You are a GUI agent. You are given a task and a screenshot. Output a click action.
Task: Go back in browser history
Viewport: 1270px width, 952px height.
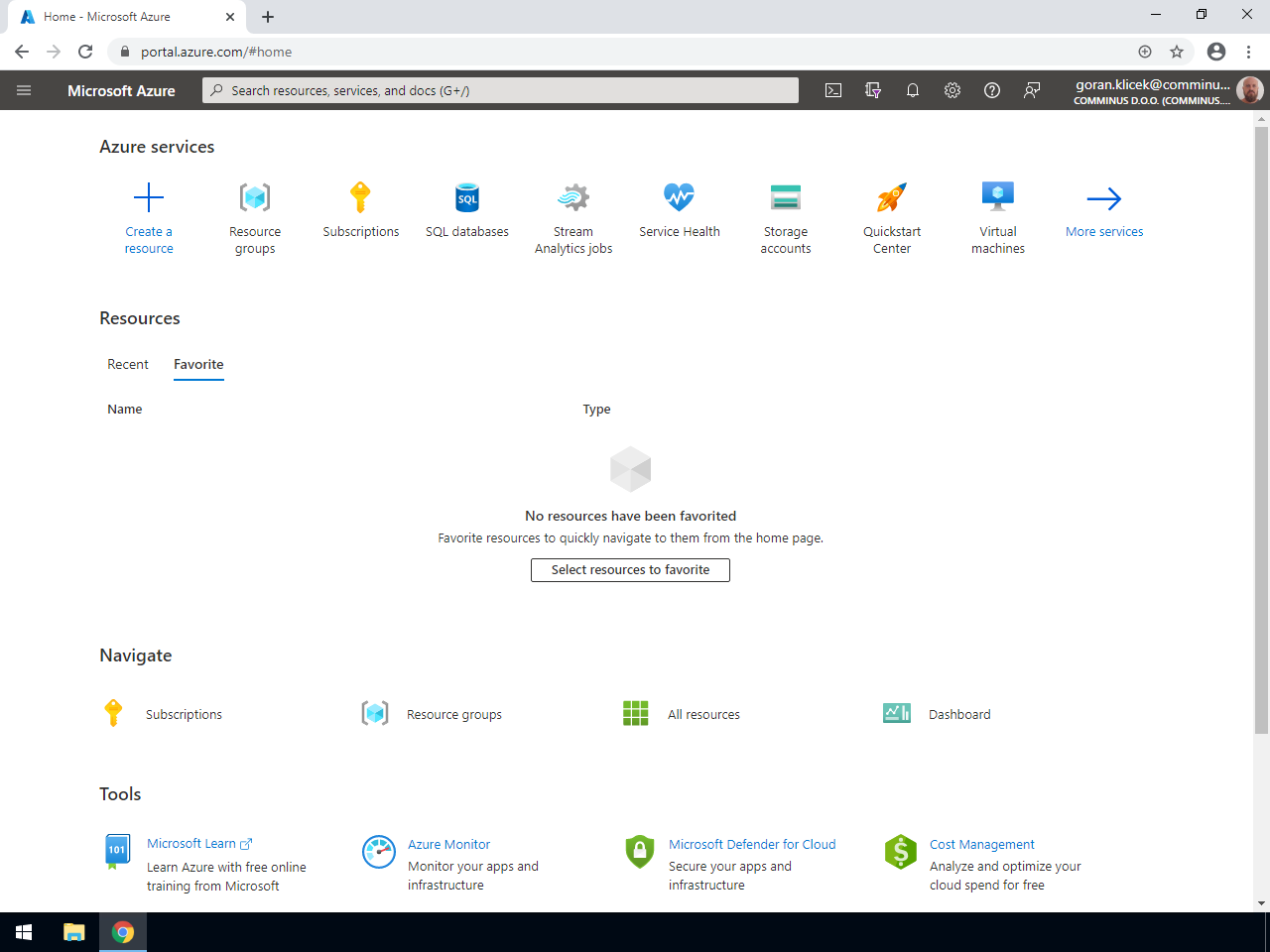(22, 52)
